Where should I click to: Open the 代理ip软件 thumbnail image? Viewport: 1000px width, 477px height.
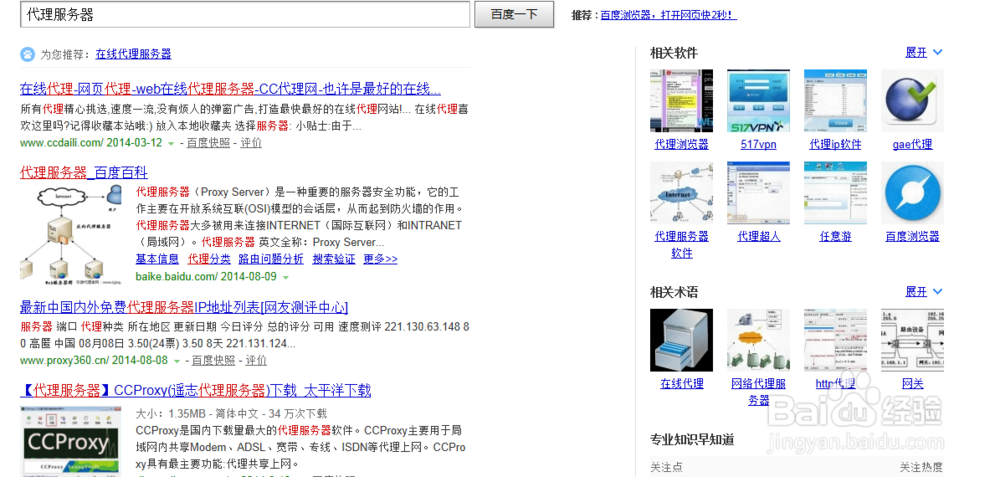click(835, 101)
